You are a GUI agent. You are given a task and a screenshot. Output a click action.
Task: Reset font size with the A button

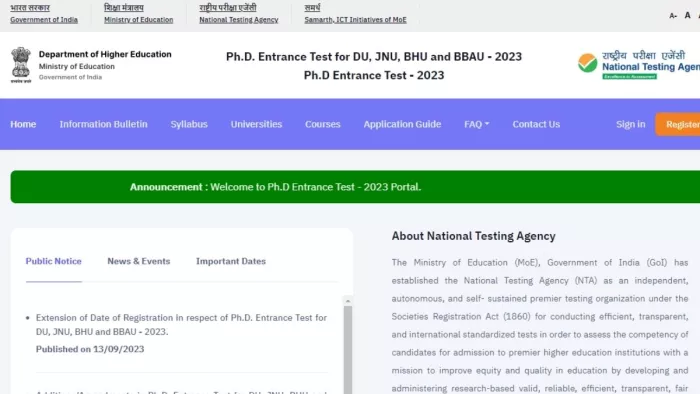pos(688,15)
